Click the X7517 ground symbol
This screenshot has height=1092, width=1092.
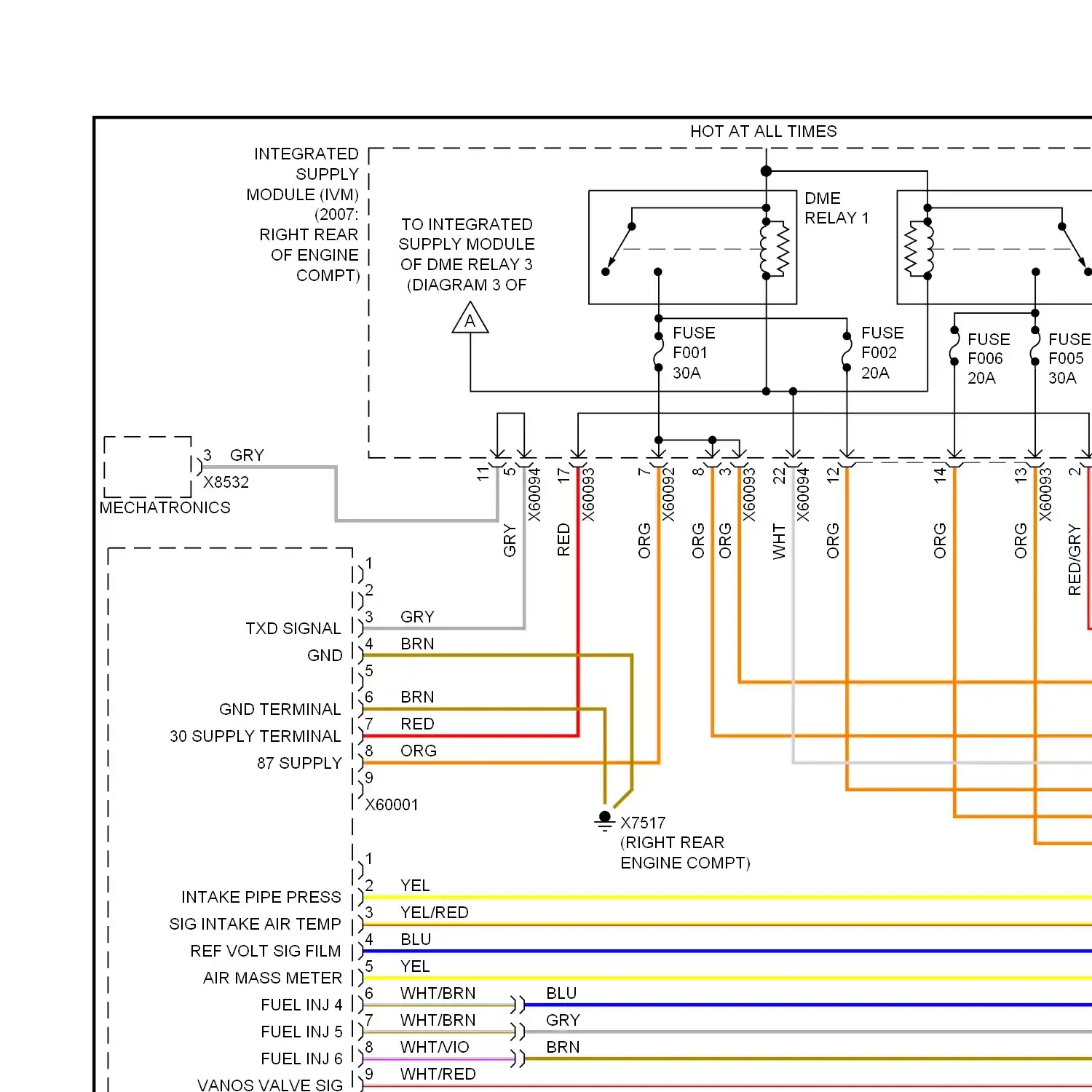tap(604, 822)
